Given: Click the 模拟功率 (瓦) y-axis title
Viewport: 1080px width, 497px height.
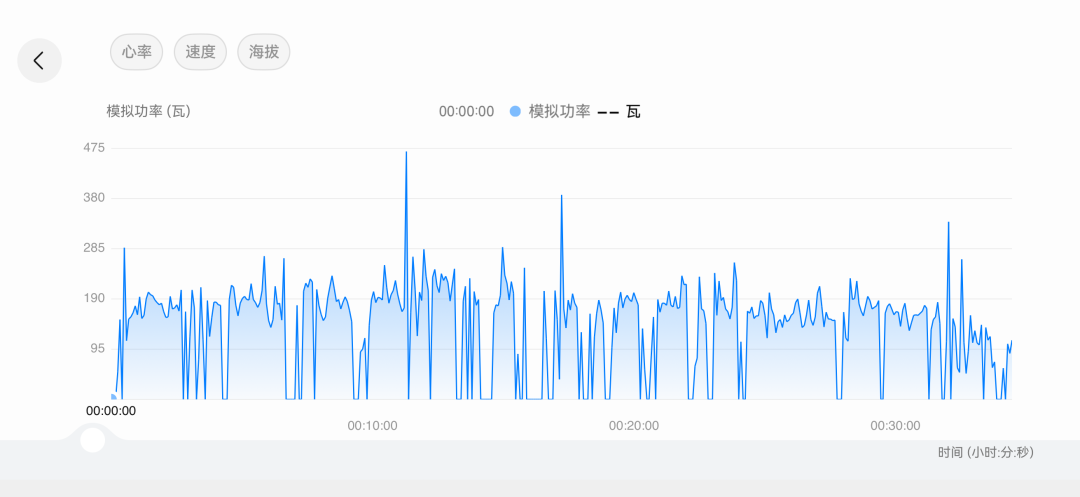Looking at the screenshot, I should pyautogui.click(x=148, y=111).
